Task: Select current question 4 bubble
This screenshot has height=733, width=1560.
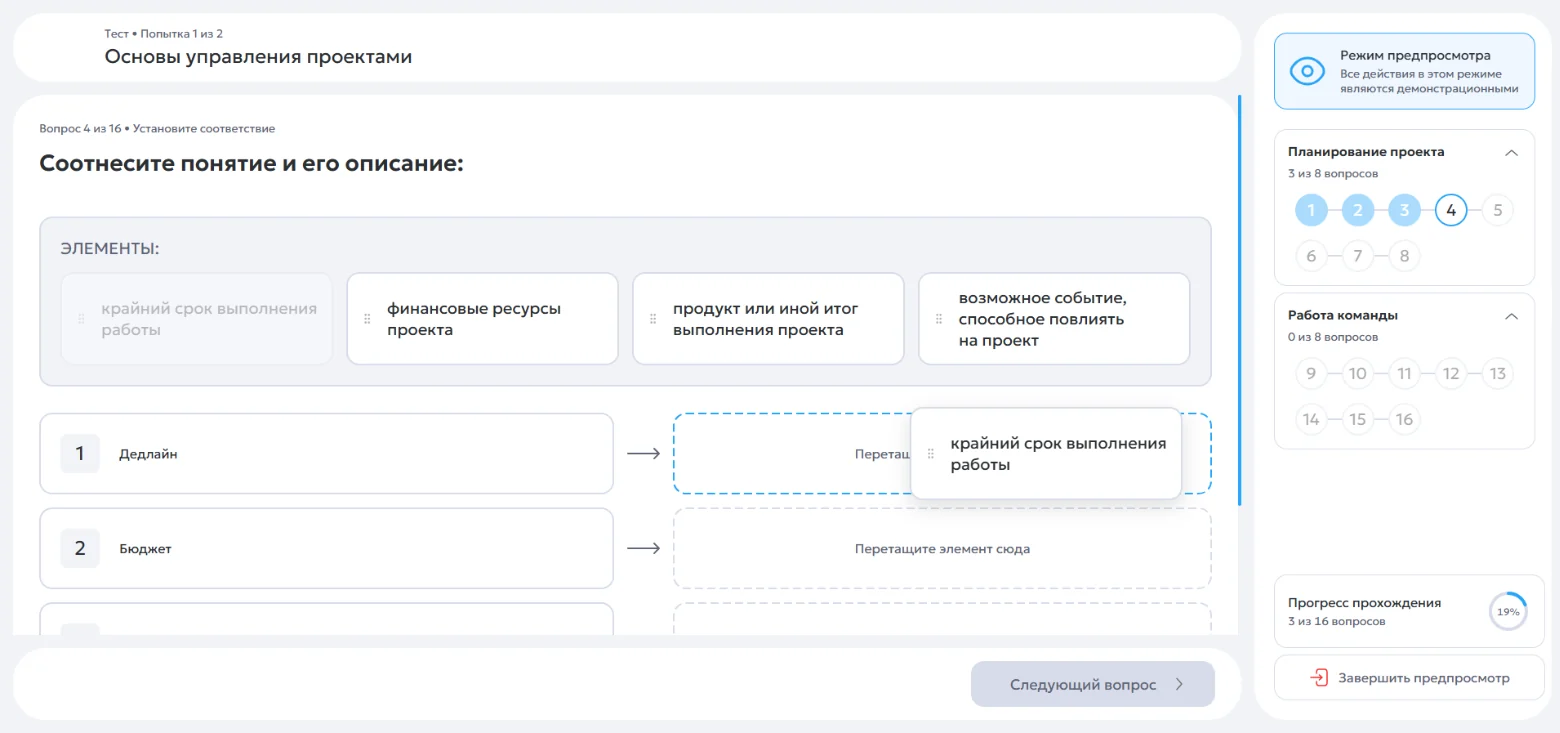Action: [1451, 210]
